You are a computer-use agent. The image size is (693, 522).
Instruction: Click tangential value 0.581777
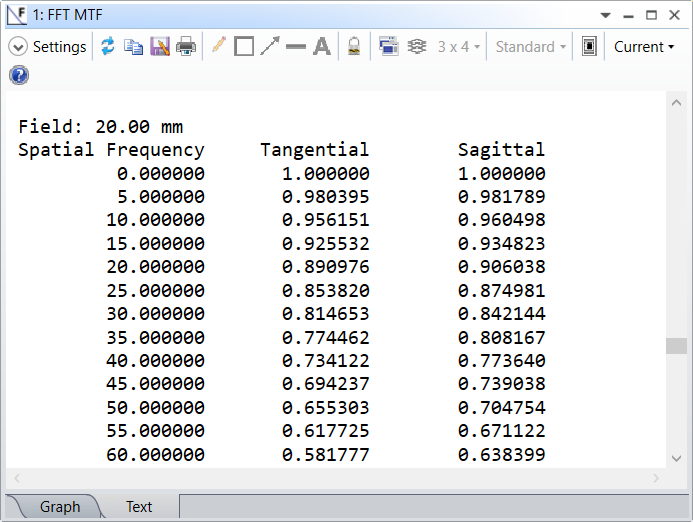(x=326, y=454)
